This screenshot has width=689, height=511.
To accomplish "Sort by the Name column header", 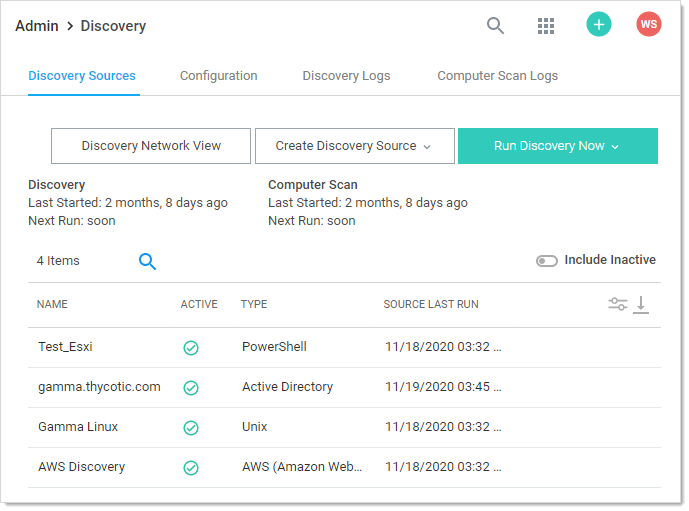I will pos(52,304).
